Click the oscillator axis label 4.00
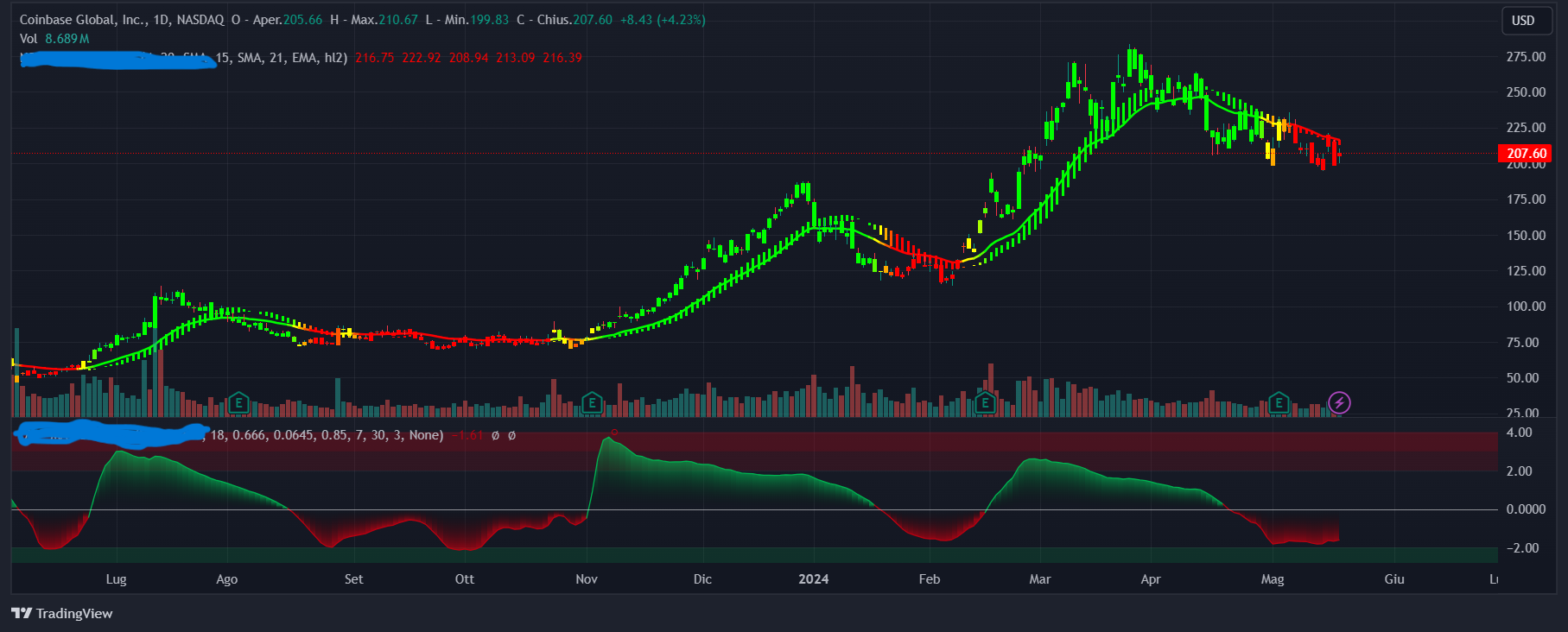 click(x=1520, y=433)
